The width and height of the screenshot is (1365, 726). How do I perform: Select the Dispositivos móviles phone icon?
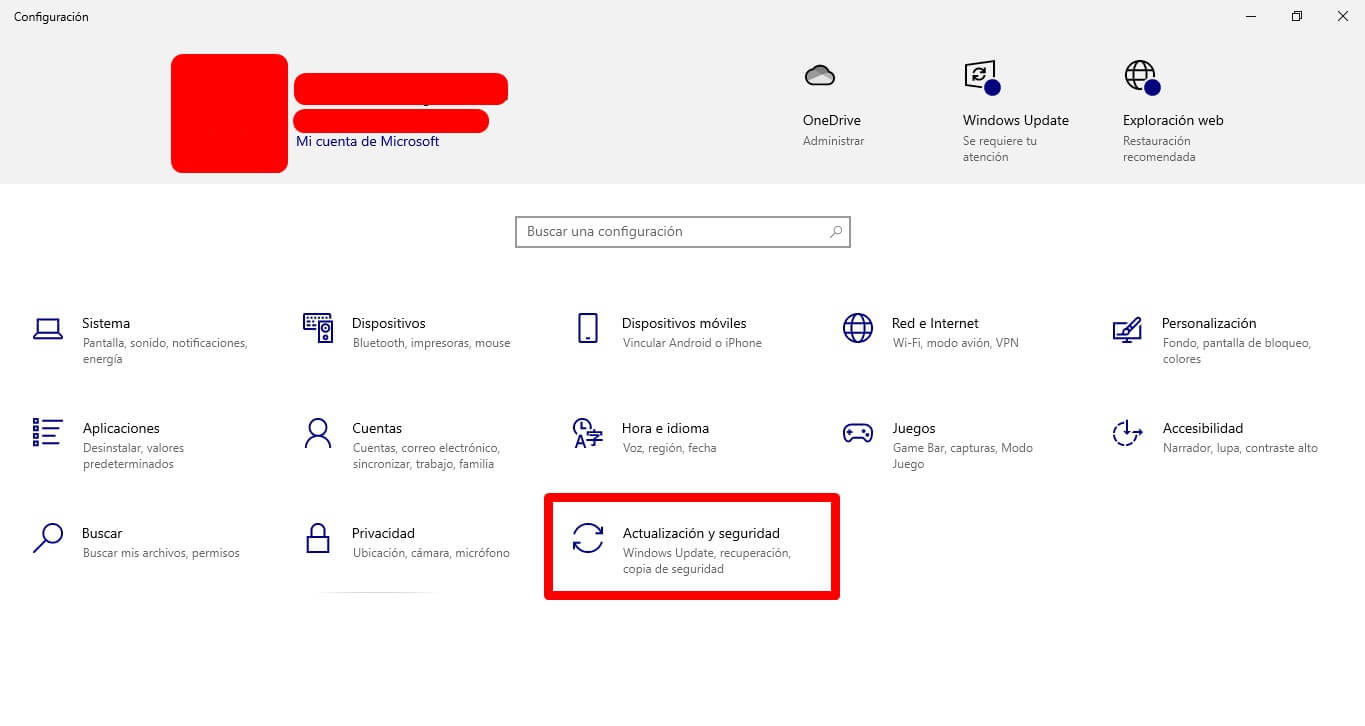coord(588,328)
